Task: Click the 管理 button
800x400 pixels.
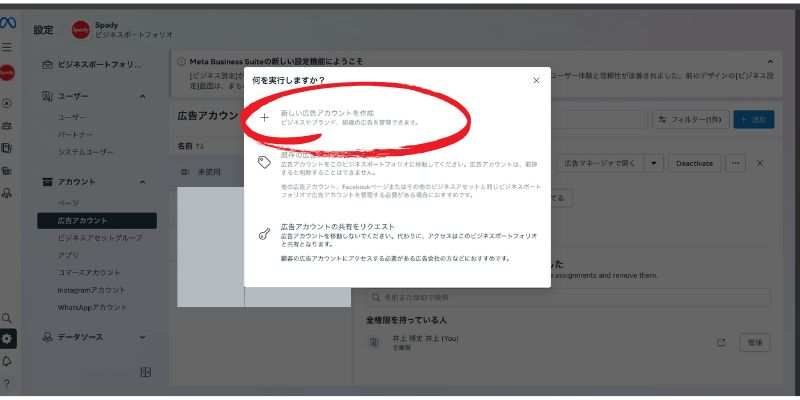Action: (755, 343)
